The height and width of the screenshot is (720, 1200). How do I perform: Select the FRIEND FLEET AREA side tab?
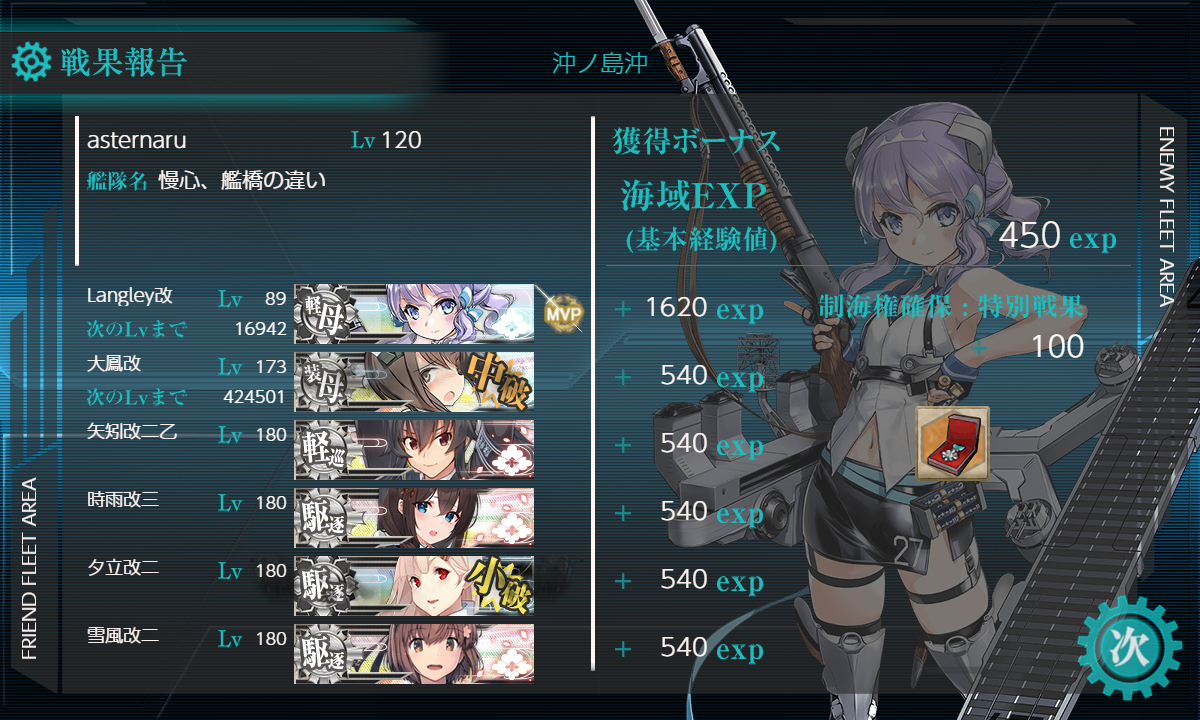[29, 569]
